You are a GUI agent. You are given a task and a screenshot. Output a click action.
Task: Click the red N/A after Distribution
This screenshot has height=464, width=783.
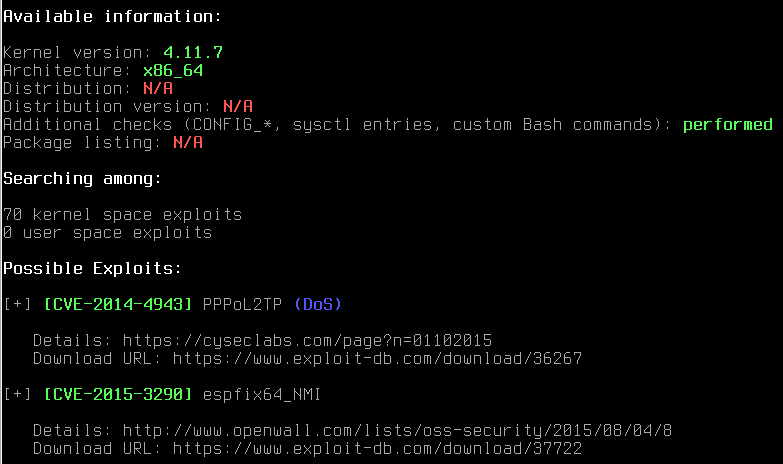point(158,88)
